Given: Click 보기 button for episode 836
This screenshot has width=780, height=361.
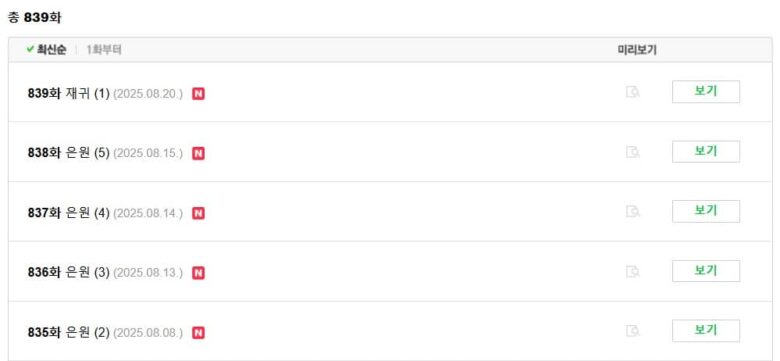Looking at the screenshot, I should [706, 271].
